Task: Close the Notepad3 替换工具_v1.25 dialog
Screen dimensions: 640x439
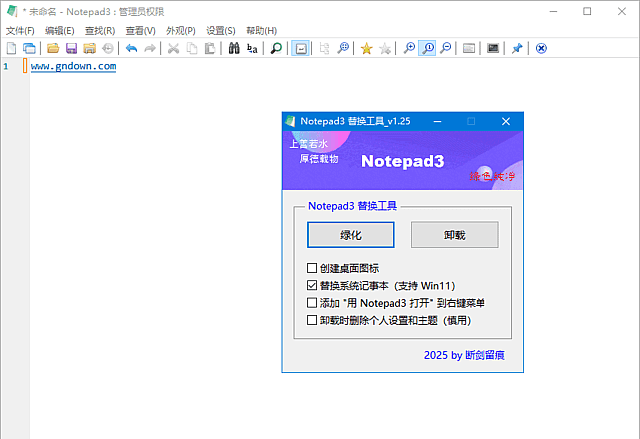Action: click(506, 122)
